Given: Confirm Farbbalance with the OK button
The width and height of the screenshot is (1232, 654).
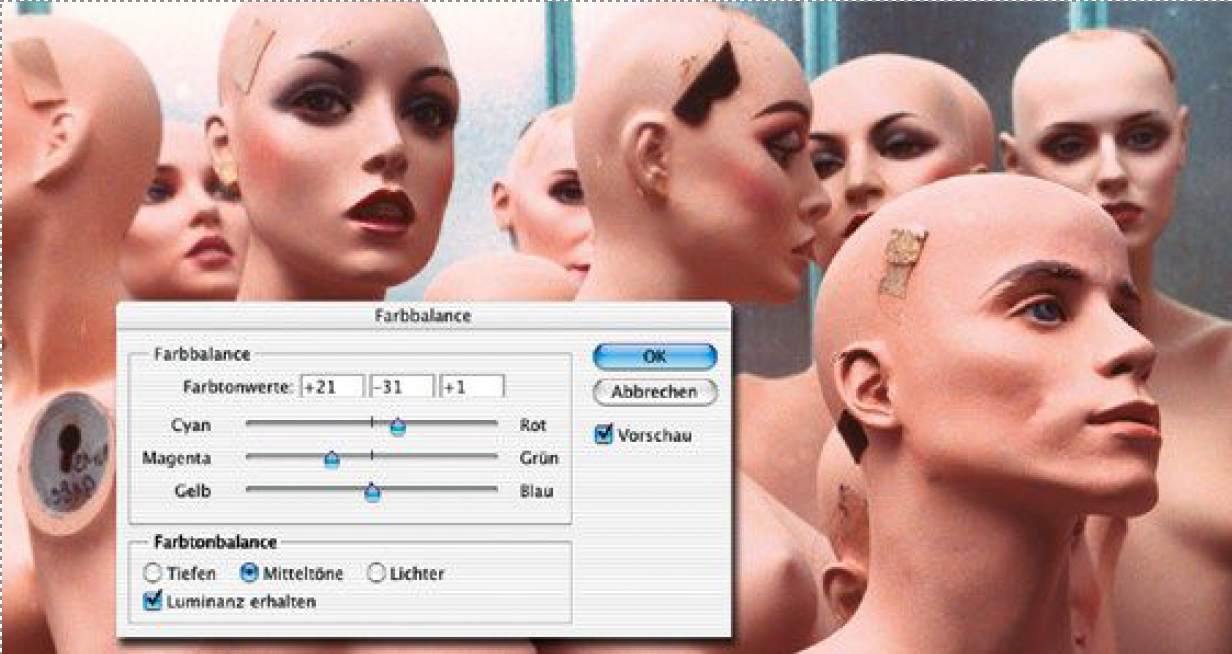Looking at the screenshot, I should click(655, 357).
